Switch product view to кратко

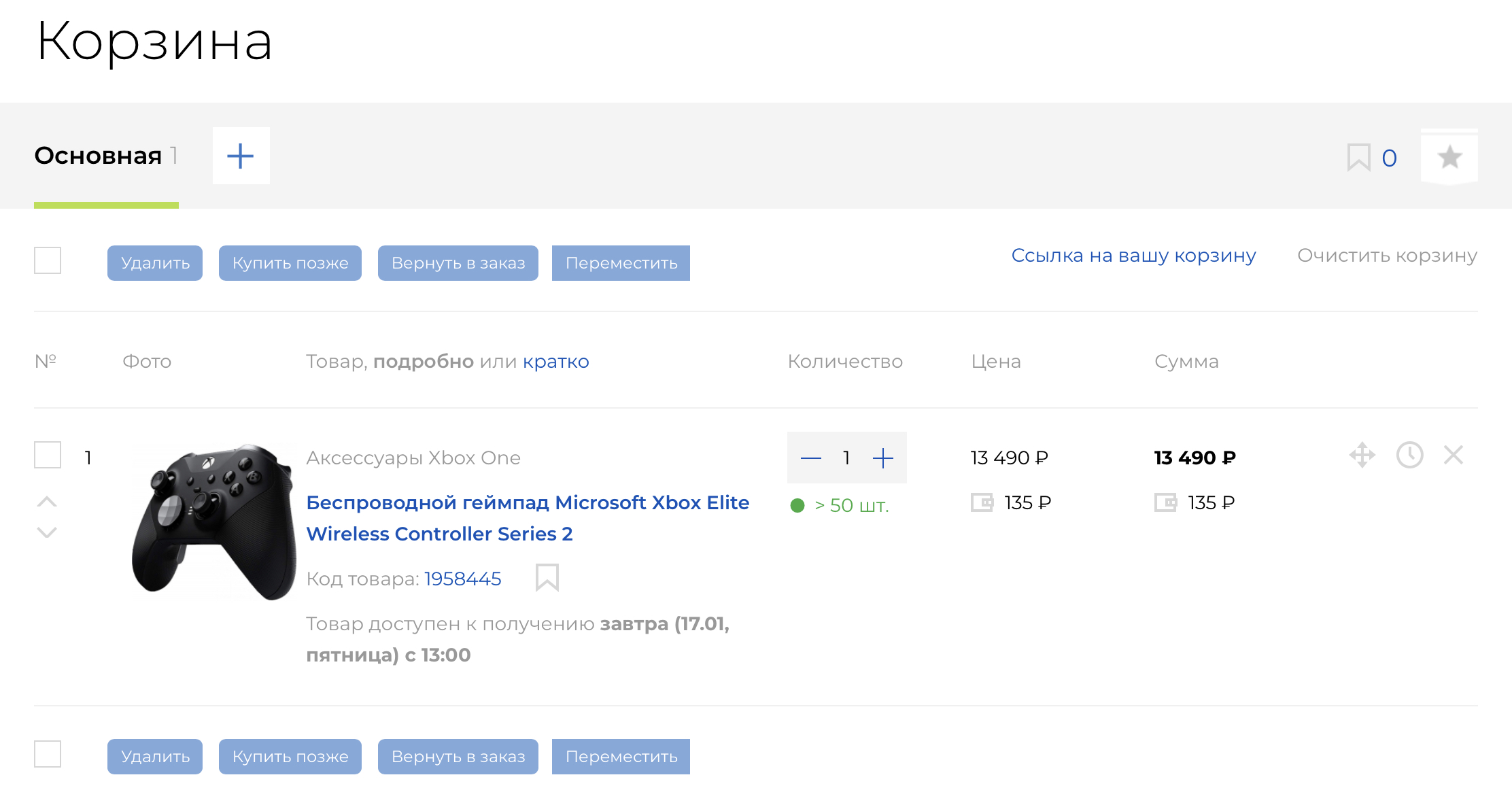(555, 361)
